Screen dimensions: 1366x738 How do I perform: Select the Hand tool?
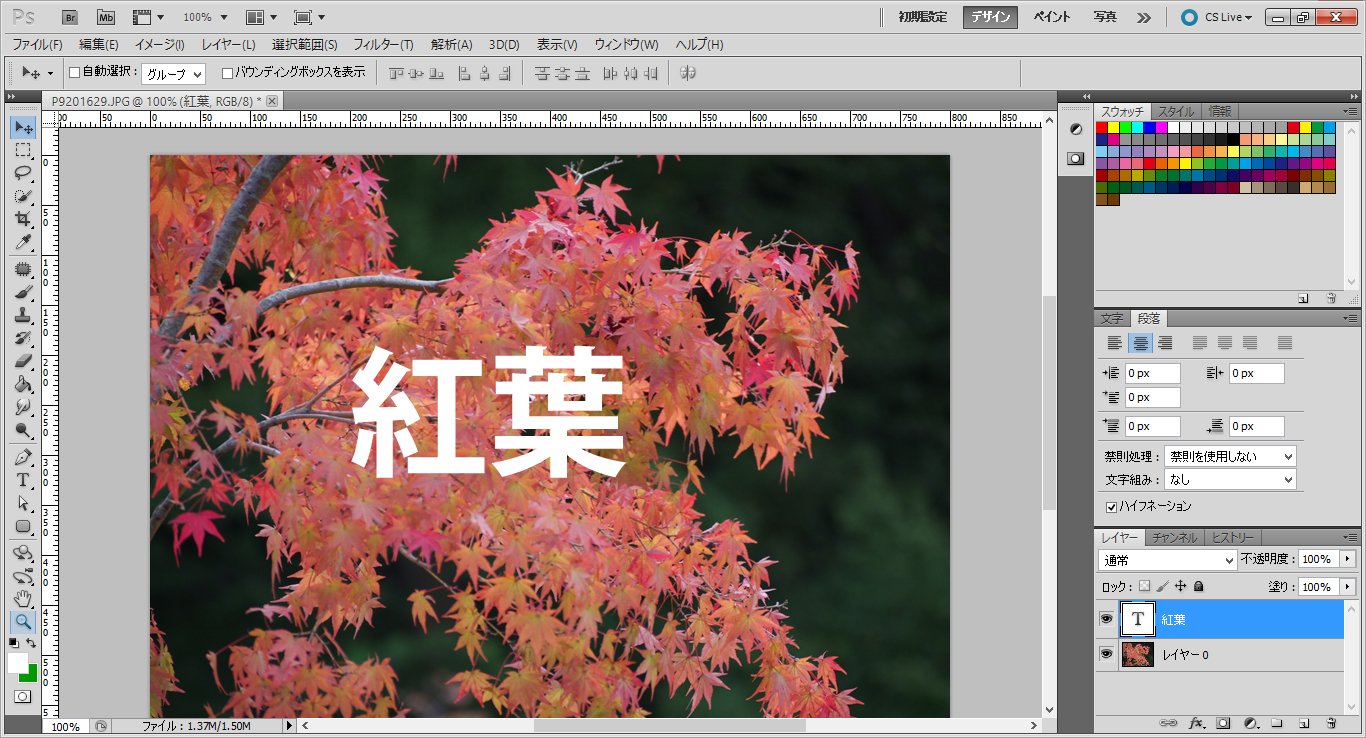coord(23,599)
